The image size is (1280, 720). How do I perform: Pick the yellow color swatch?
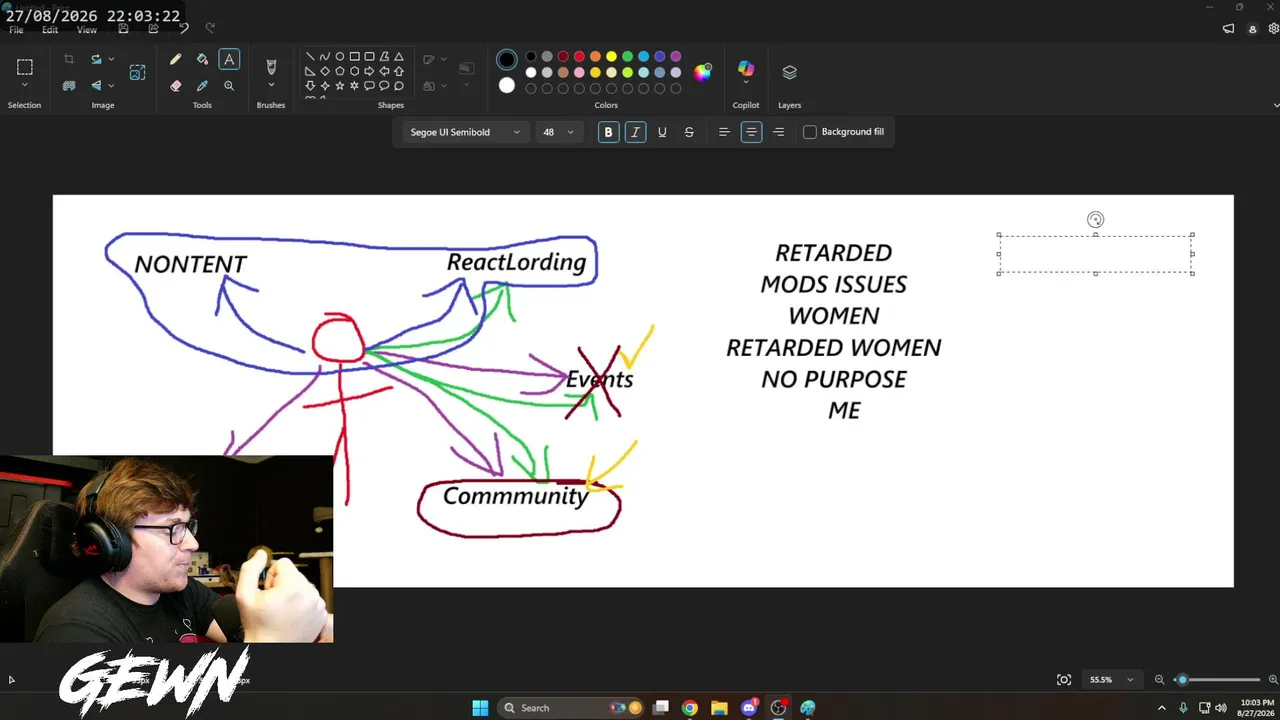tap(611, 57)
